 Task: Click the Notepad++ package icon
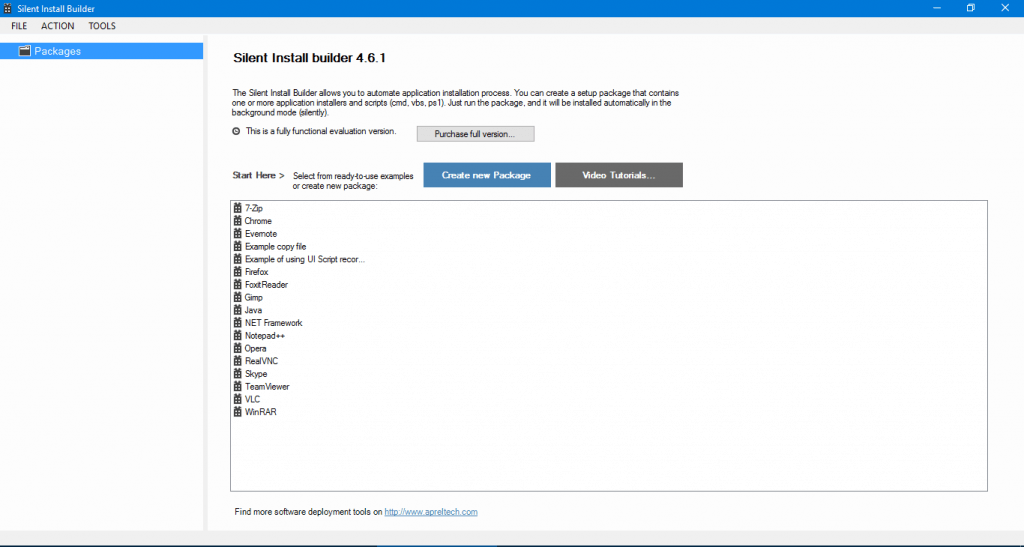238,336
